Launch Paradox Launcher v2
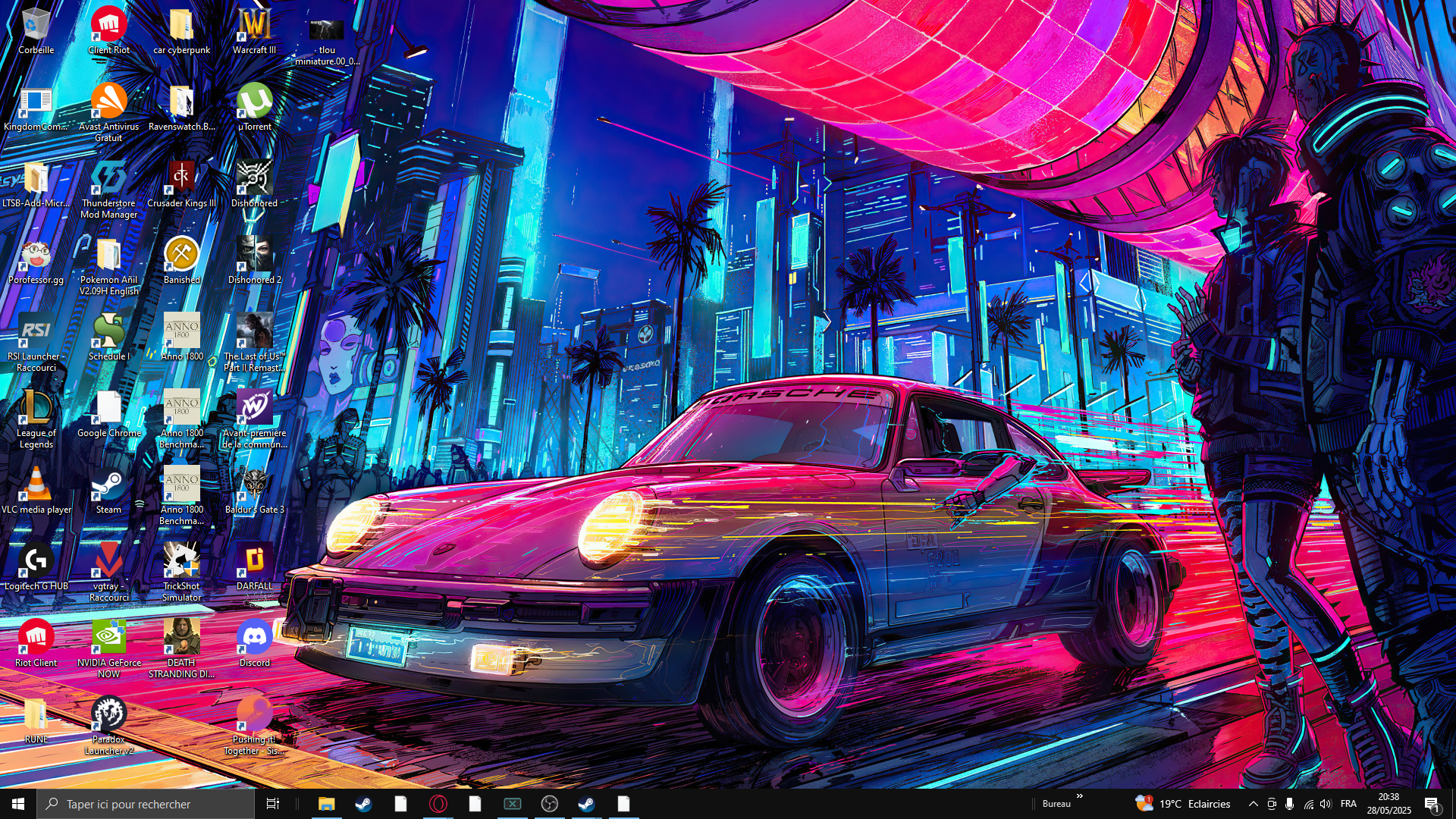The image size is (1456, 819). (x=108, y=726)
